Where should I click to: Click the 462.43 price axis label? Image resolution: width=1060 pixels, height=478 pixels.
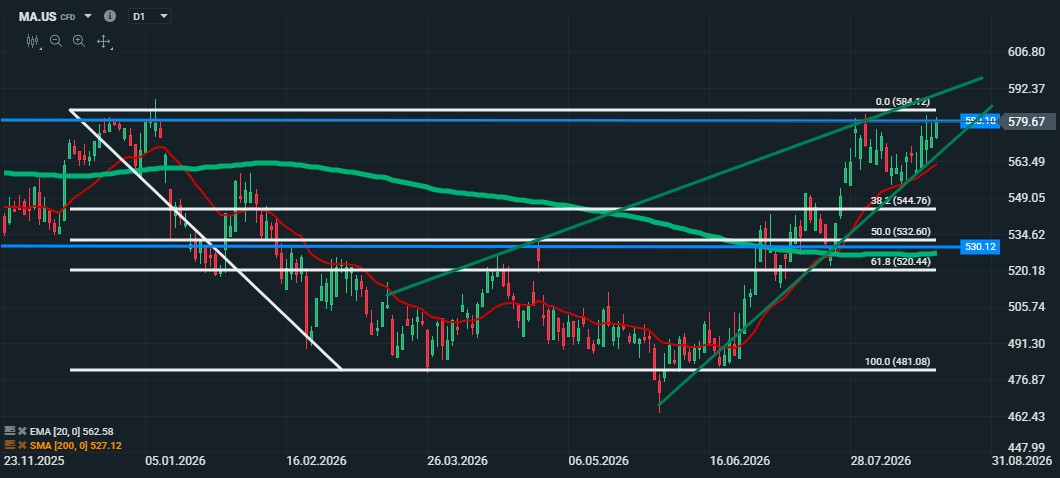[1026, 416]
